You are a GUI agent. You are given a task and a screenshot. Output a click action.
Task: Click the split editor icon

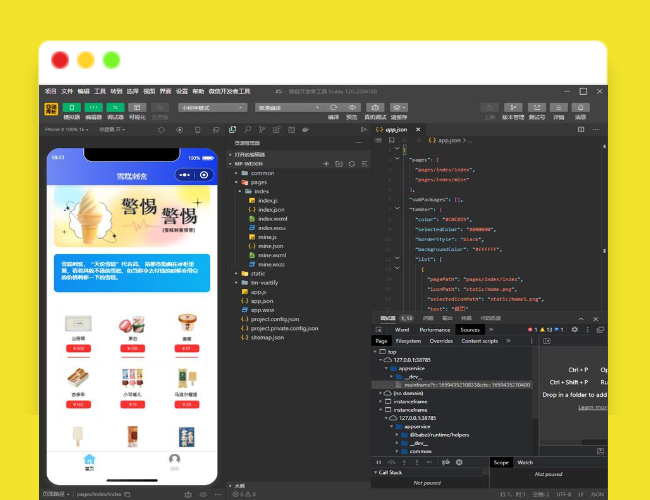578,129
